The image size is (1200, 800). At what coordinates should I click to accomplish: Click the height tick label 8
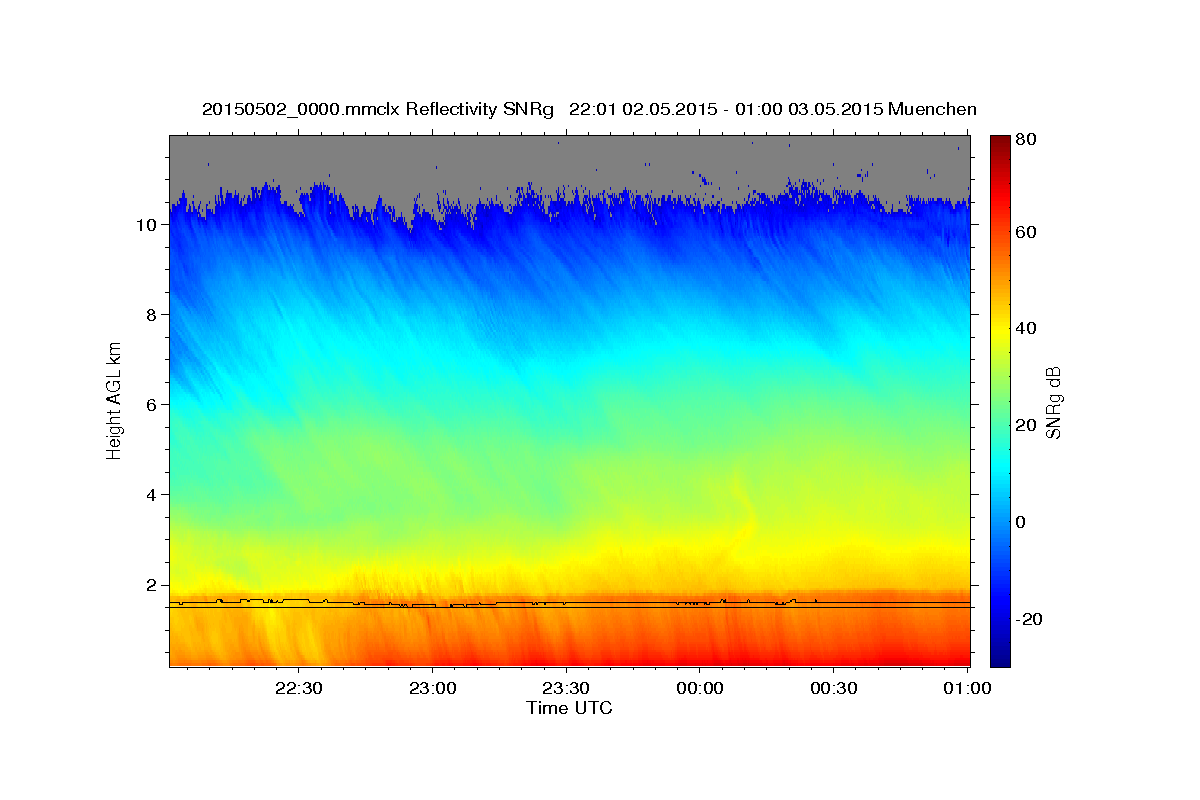[x=154, y=315]
